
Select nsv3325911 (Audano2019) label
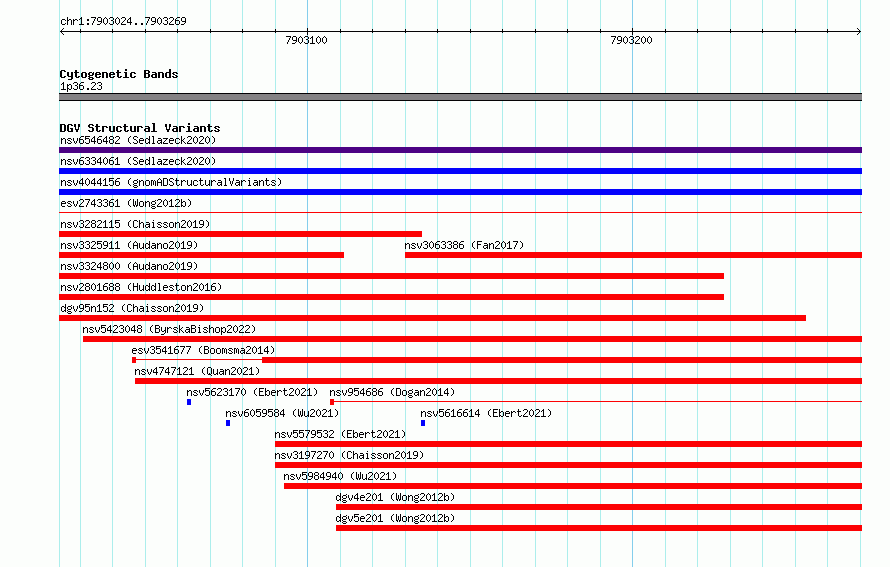(x=129, y=245)
